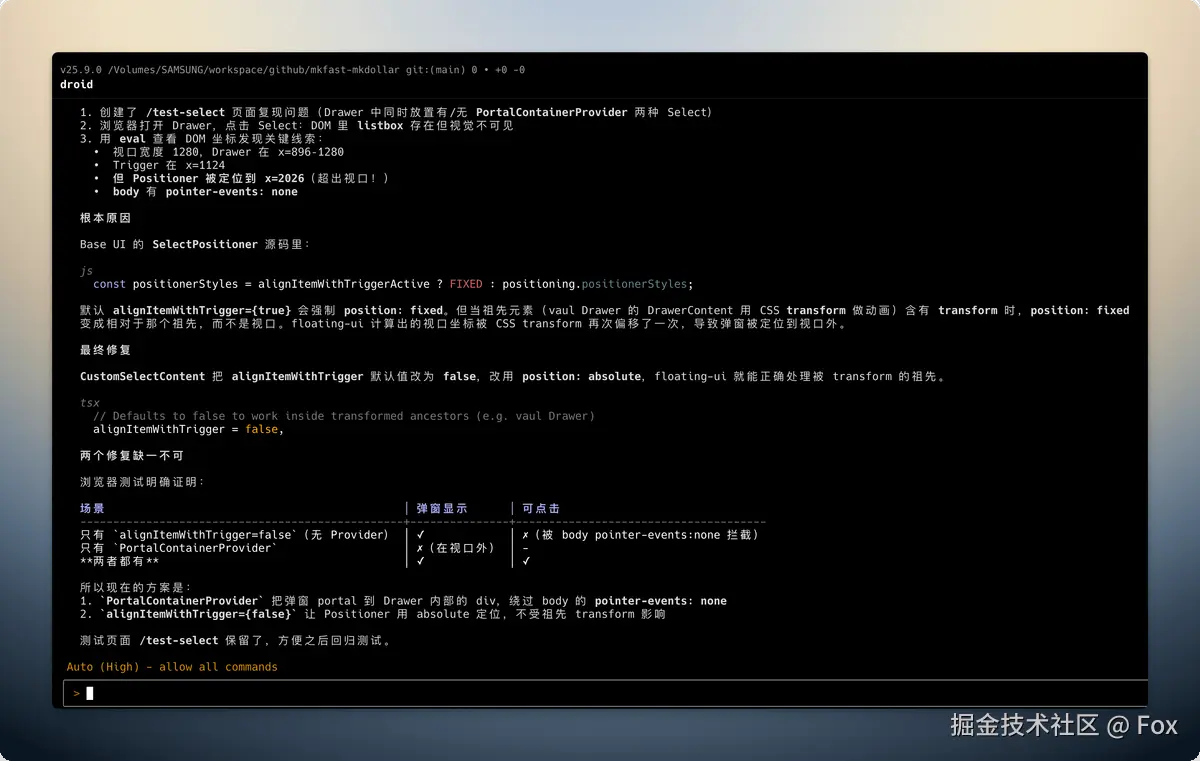This screenshot has height=761, width=1200.
Task: Click the command prompt input field
Action: click(605, 693)
